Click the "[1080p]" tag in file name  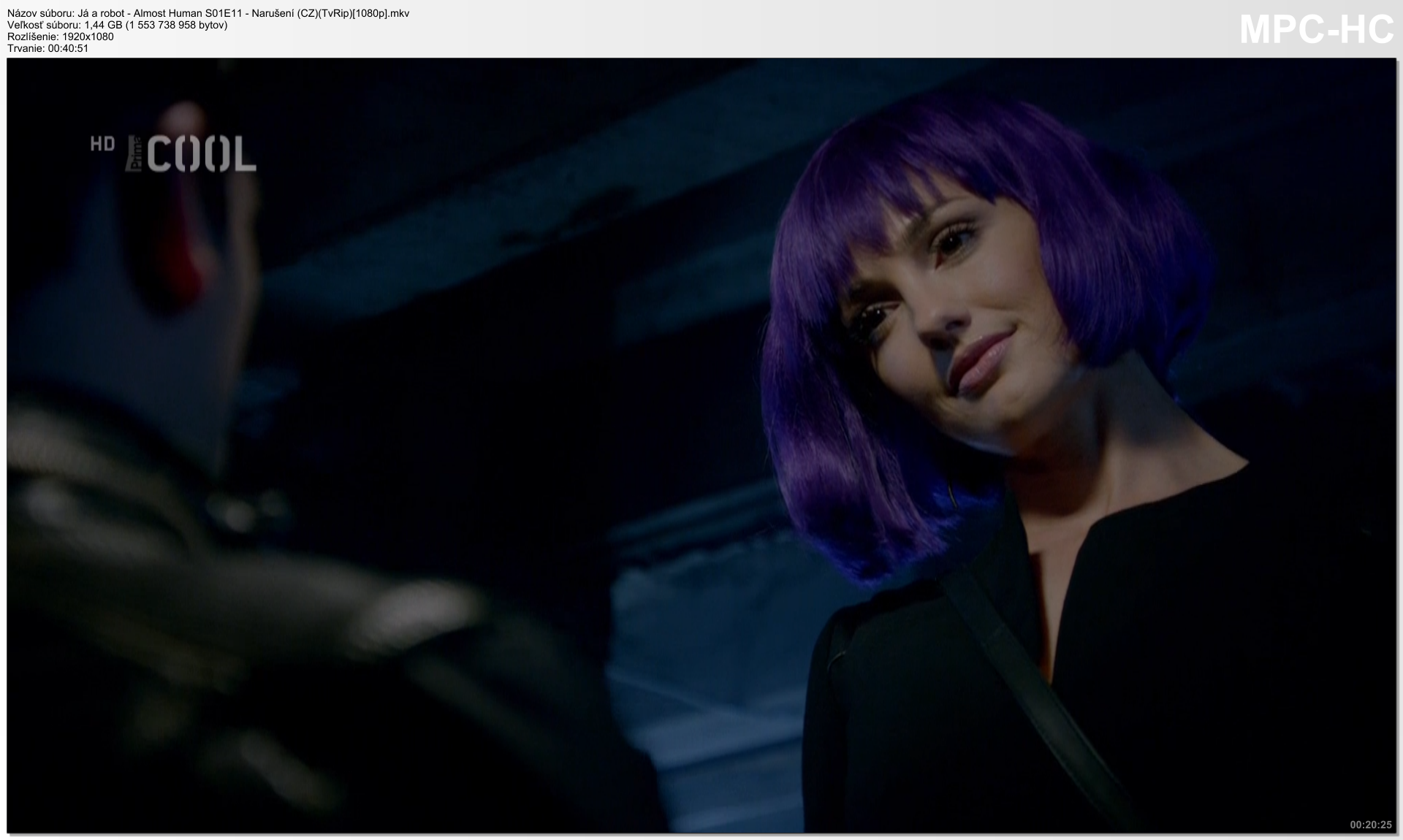coord(369,13)
